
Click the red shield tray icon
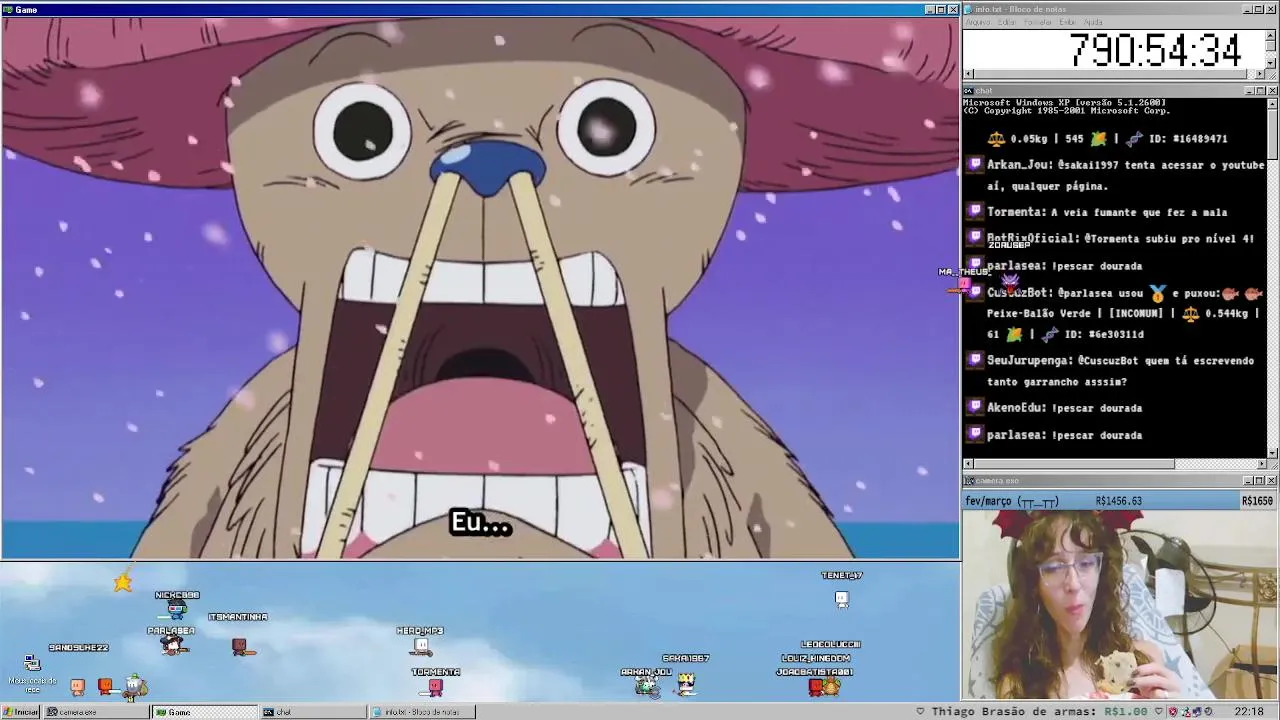[x=1173, y=712]
